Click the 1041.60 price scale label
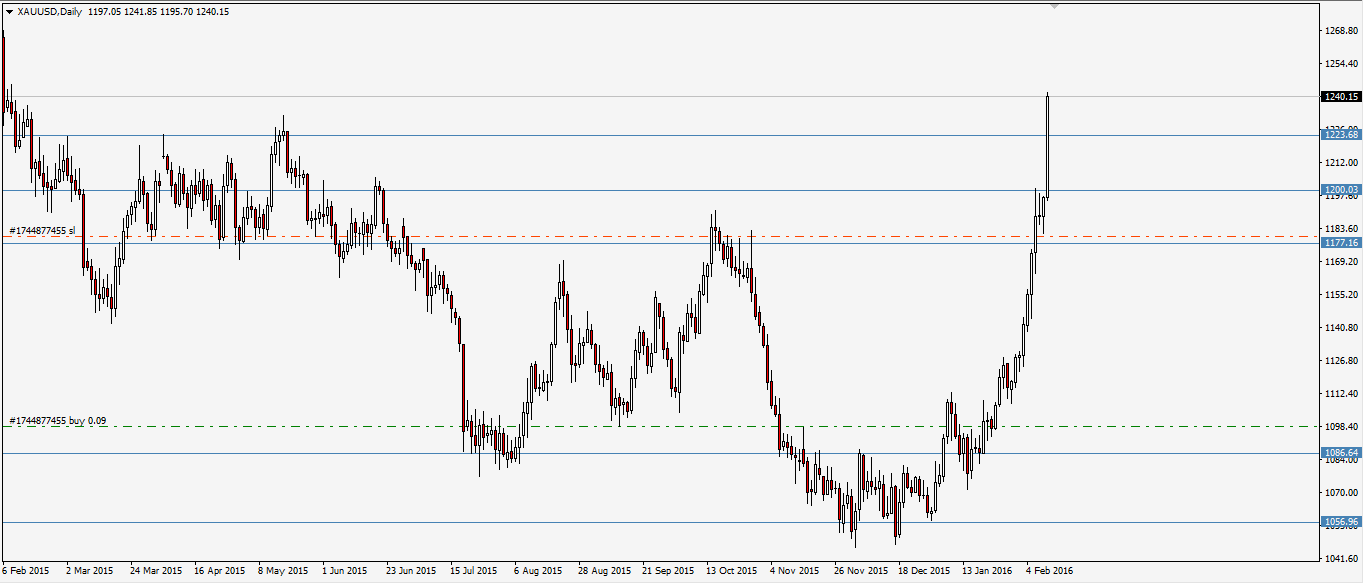 pos(1341,559)
